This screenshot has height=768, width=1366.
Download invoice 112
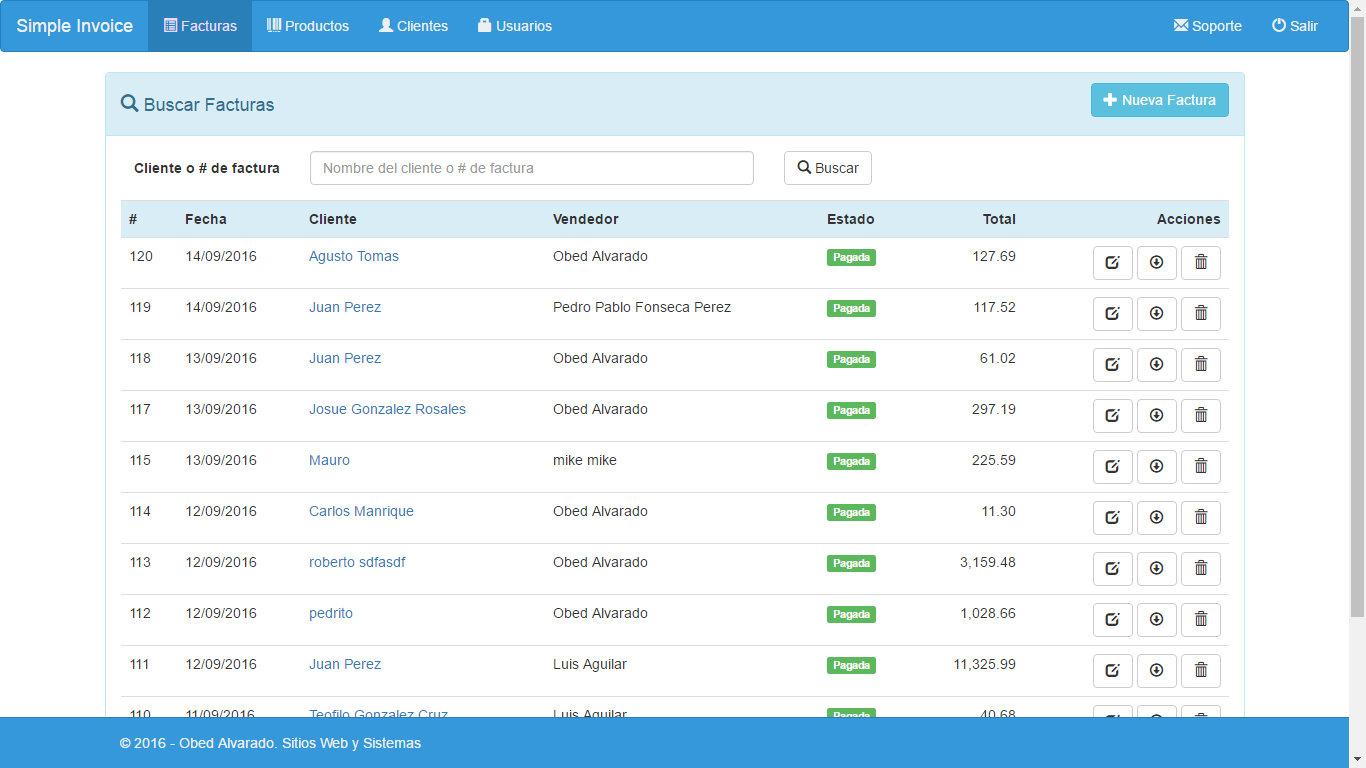(1157, 620)
